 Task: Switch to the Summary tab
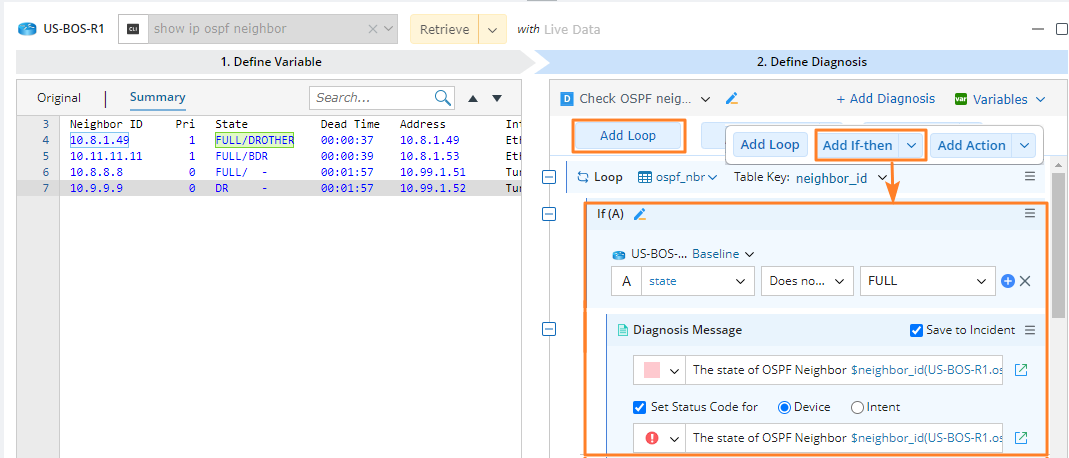coord(157,97)
